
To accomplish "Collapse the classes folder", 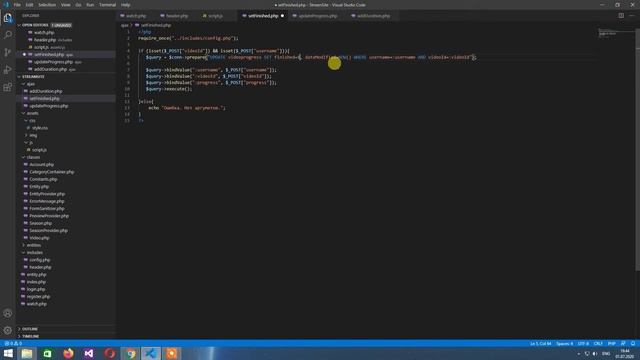I will point(33,158).
